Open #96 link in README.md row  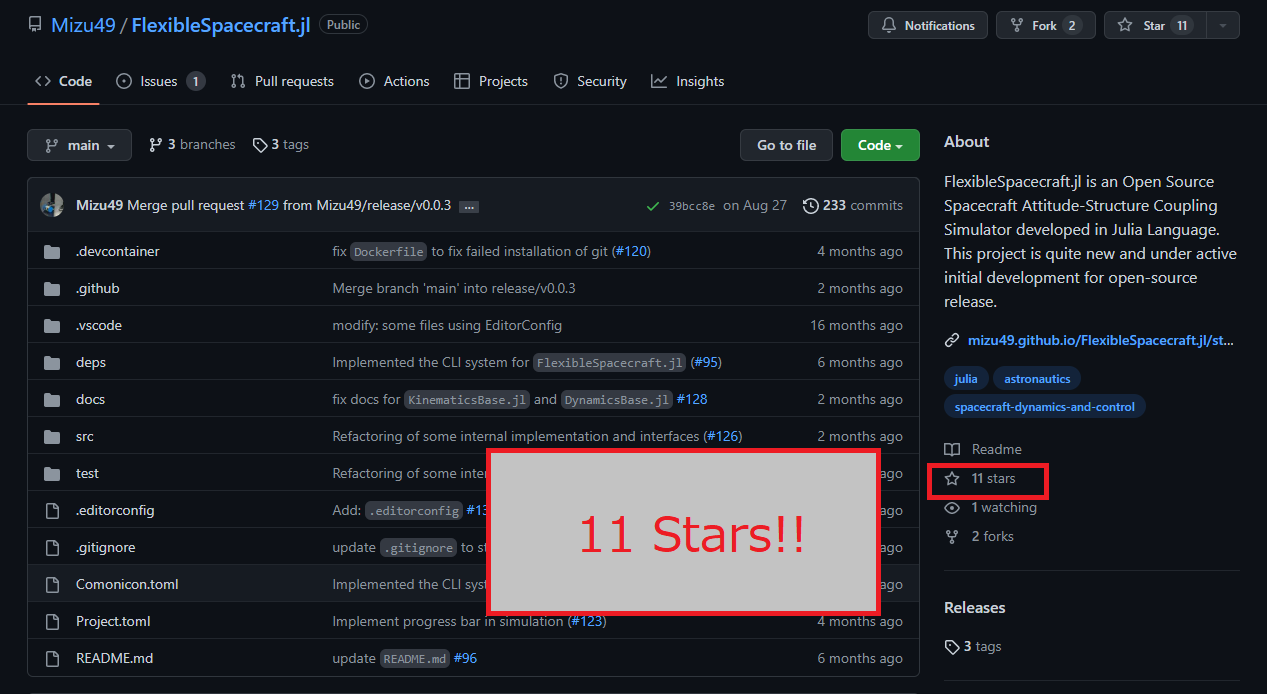[x=465, y=658]
